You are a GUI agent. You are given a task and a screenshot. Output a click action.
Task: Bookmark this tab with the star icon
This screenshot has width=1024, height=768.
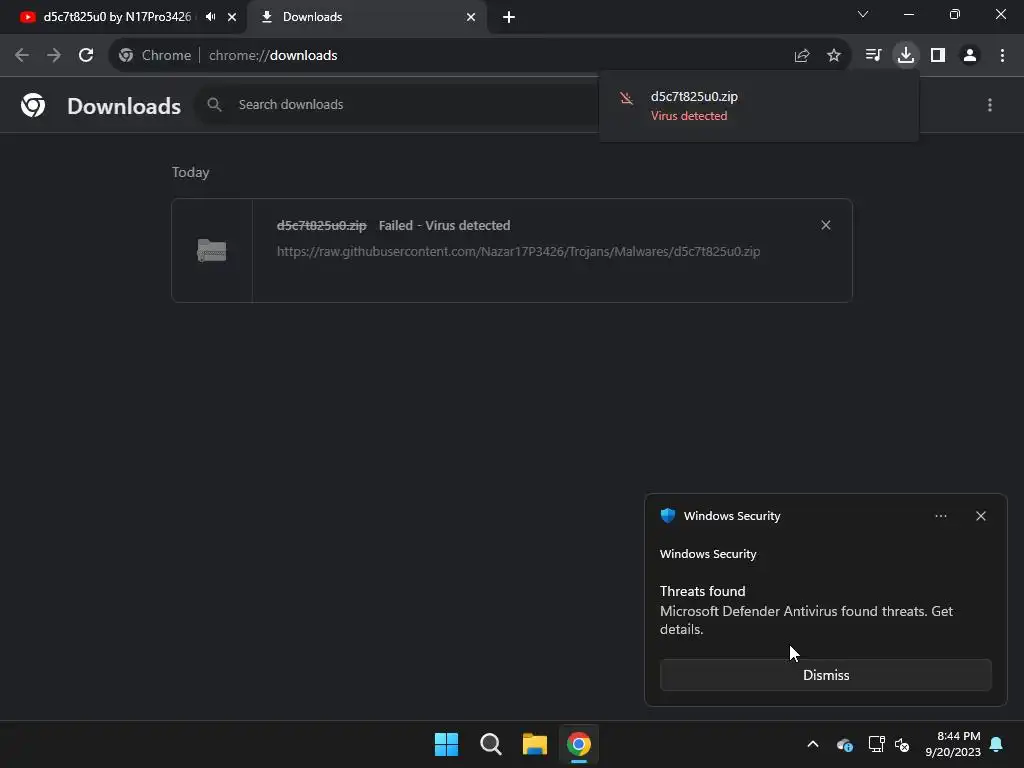[x=834, y=56]
